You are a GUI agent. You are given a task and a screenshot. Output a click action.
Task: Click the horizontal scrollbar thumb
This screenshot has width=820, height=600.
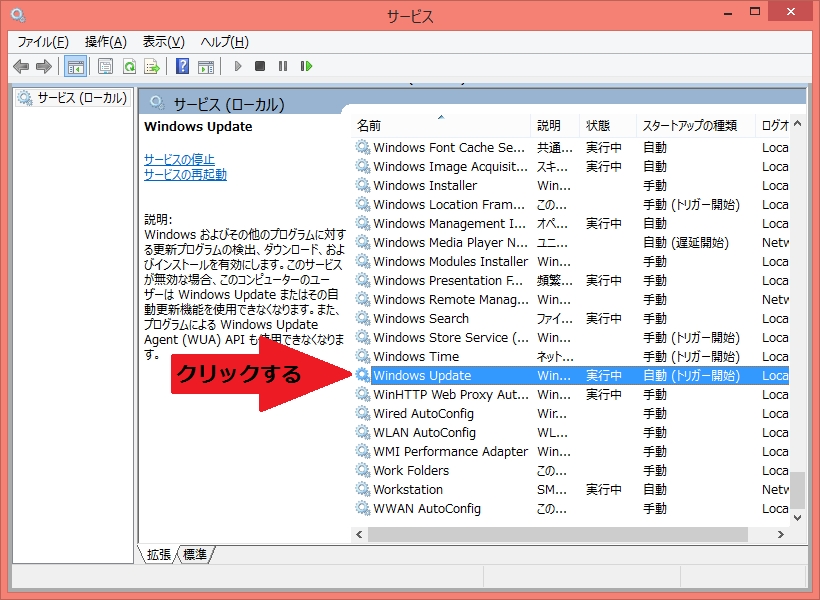(558, 534)
